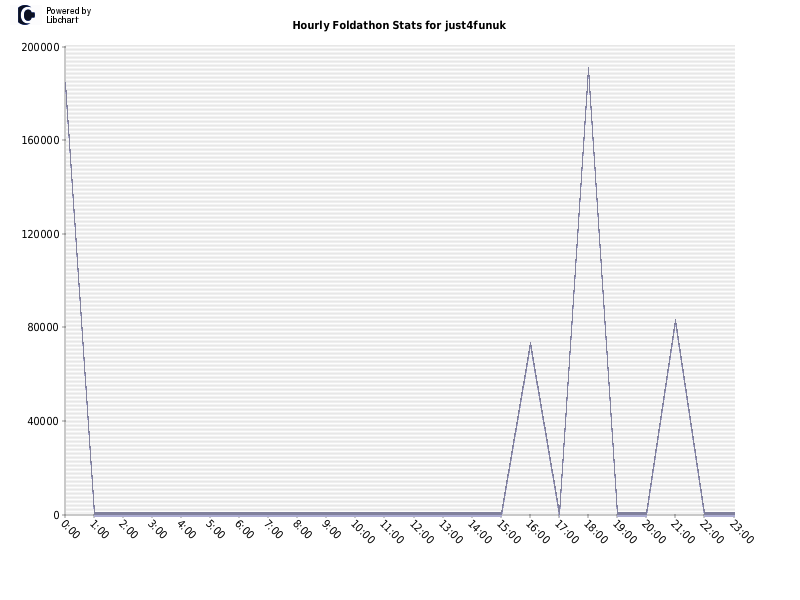Click the 15:00 x-axis label

[x=509, y=532]
